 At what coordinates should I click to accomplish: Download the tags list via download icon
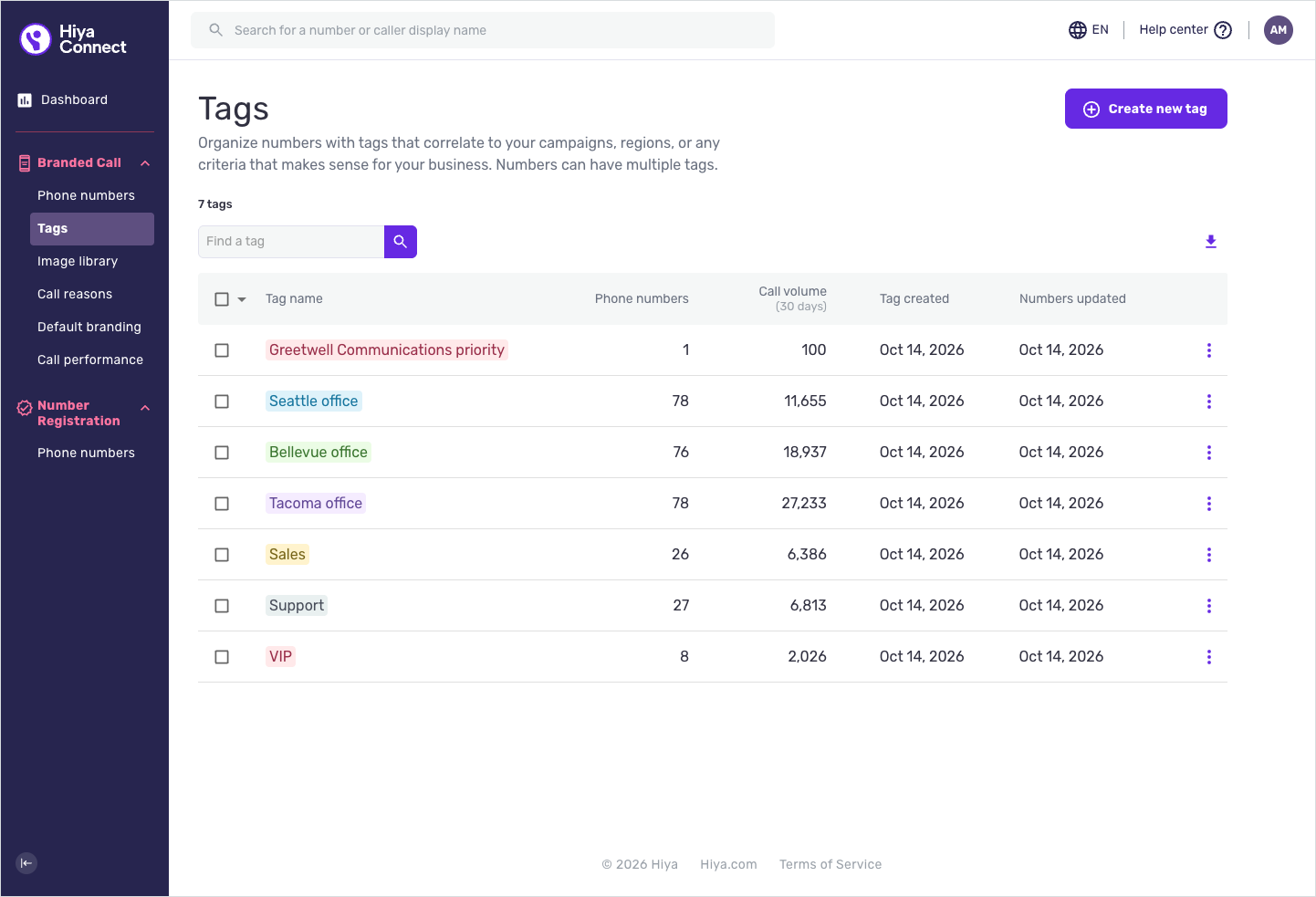tap(1211, 242)
